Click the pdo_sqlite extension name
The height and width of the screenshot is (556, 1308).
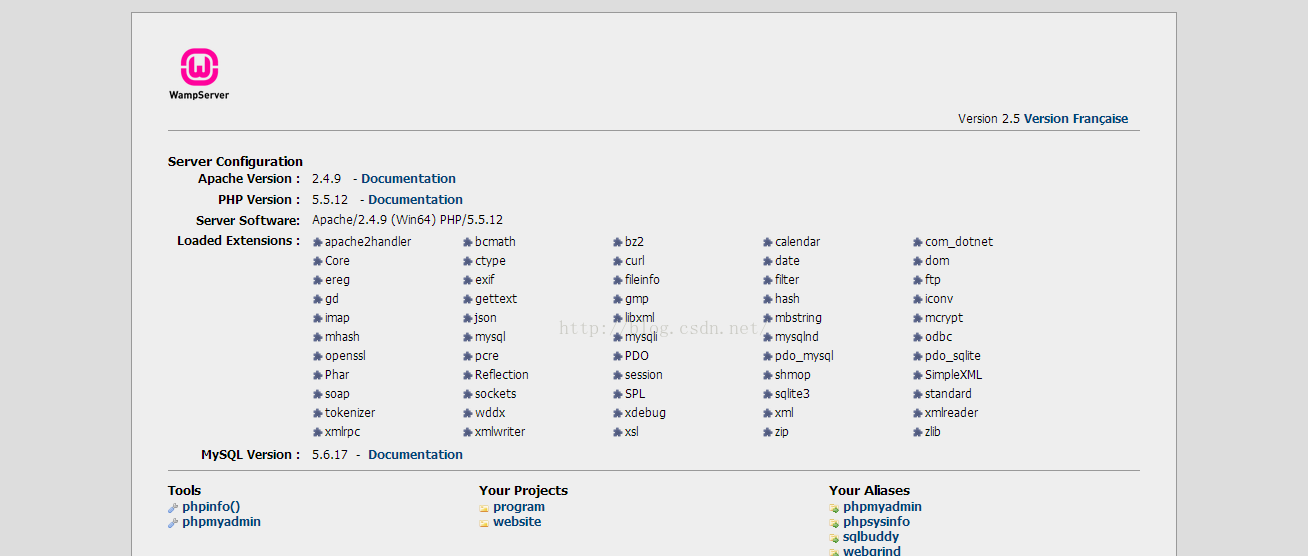[x=953, y=356]
